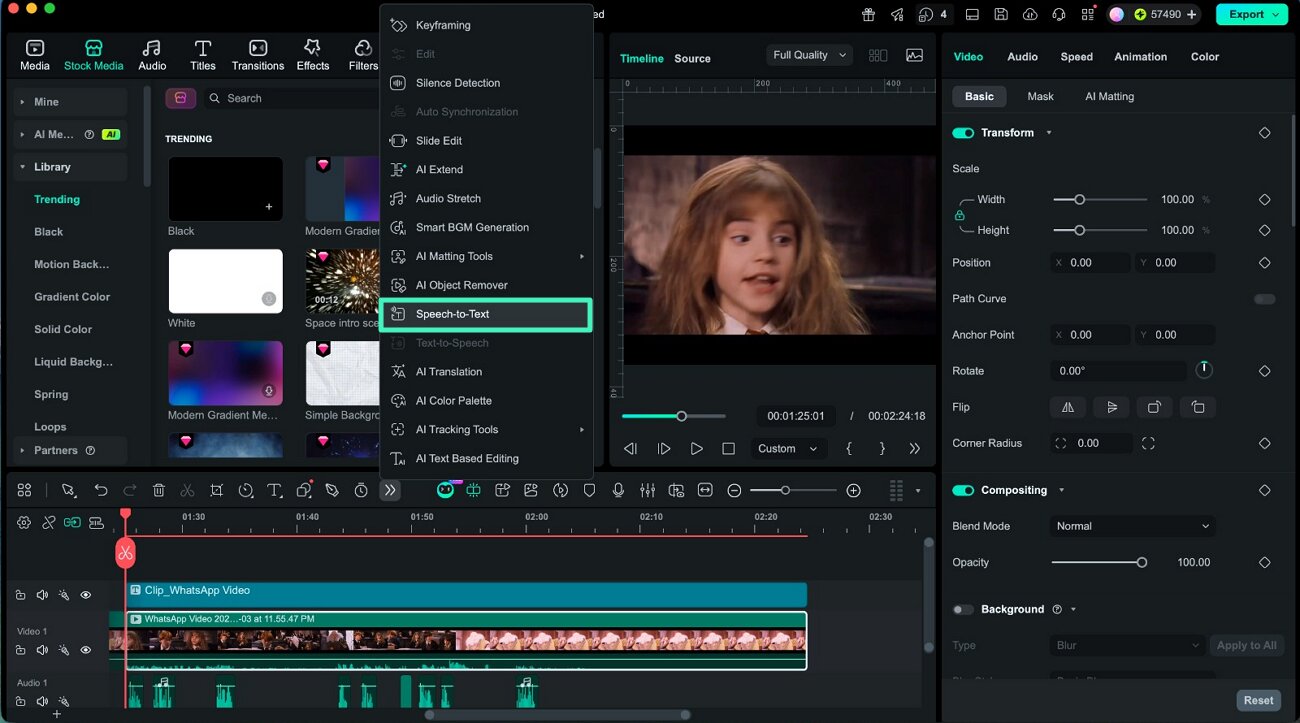Viewport: 1300px width, 723px height.
Task: Click the save project floppy icon
Action: pyautogui.click(x=1001, y=14)
